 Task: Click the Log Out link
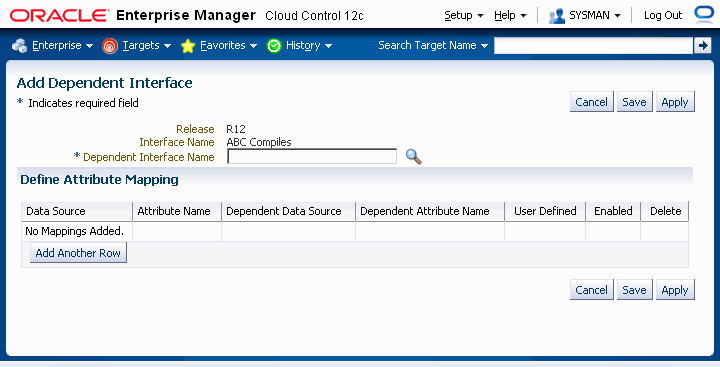663,15
